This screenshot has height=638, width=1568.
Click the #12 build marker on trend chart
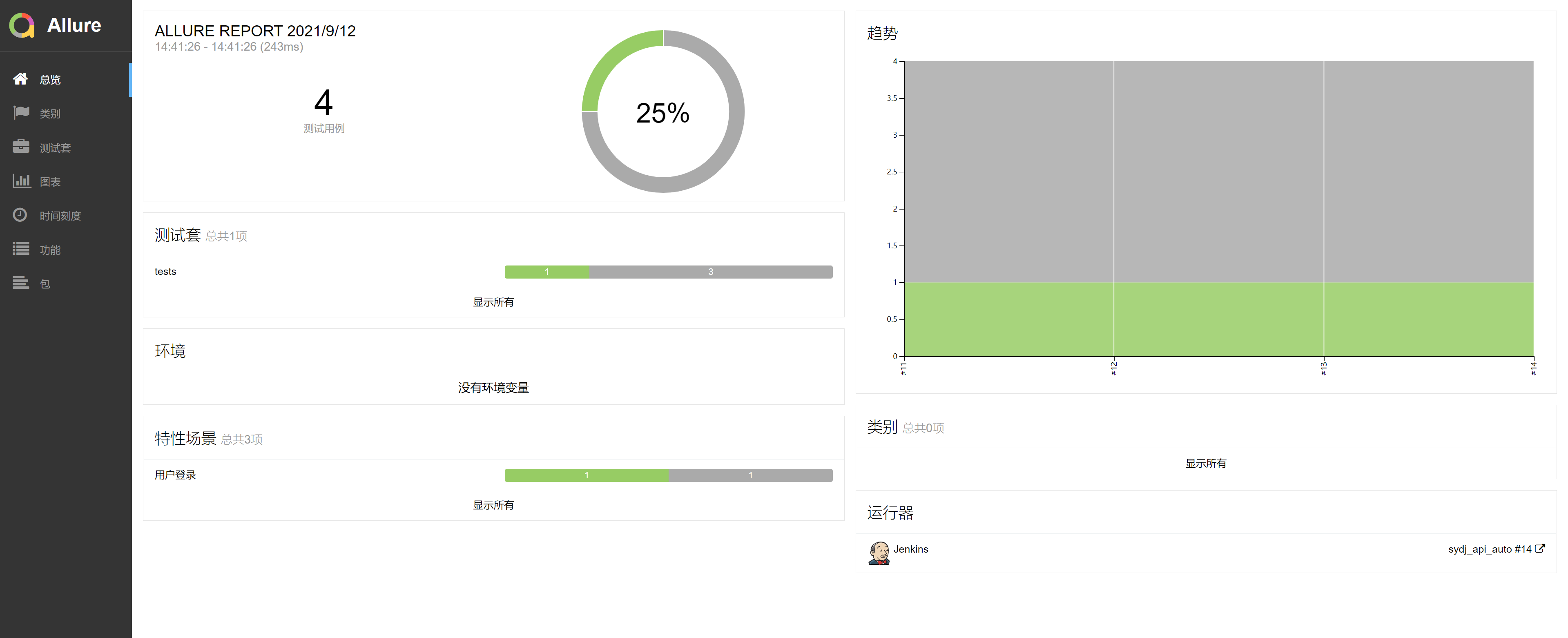pyautogui.click(x=1113, y=368)
